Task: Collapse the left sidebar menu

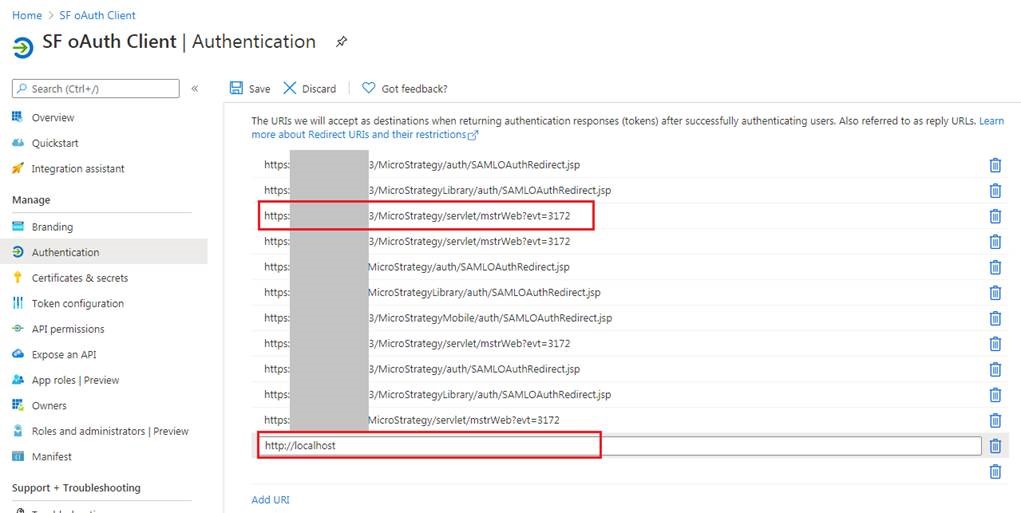Action: [195, 89]
